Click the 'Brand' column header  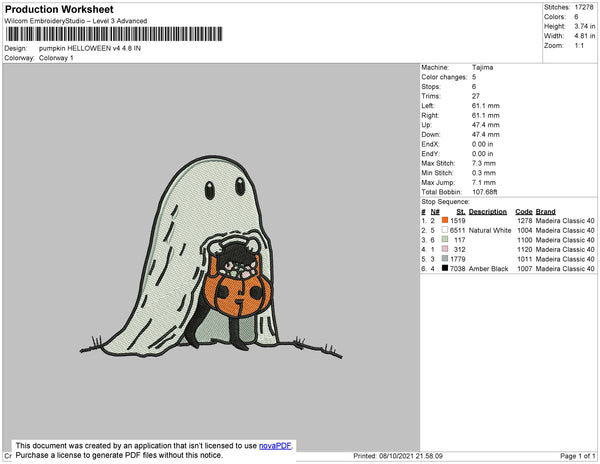pos(546,212)
